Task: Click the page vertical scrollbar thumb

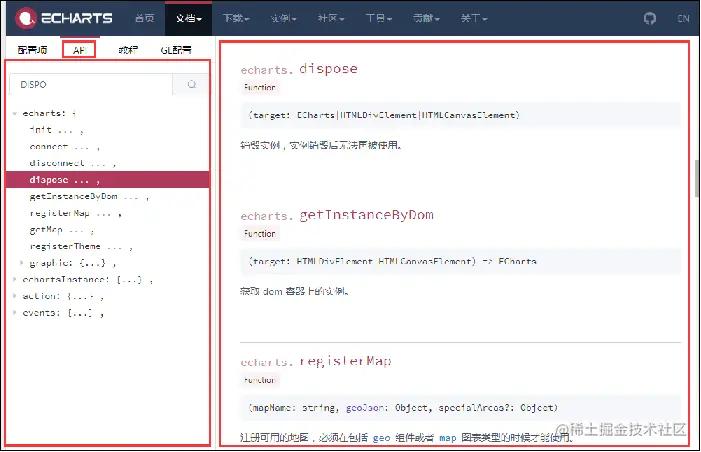Action: click(697, 178)
